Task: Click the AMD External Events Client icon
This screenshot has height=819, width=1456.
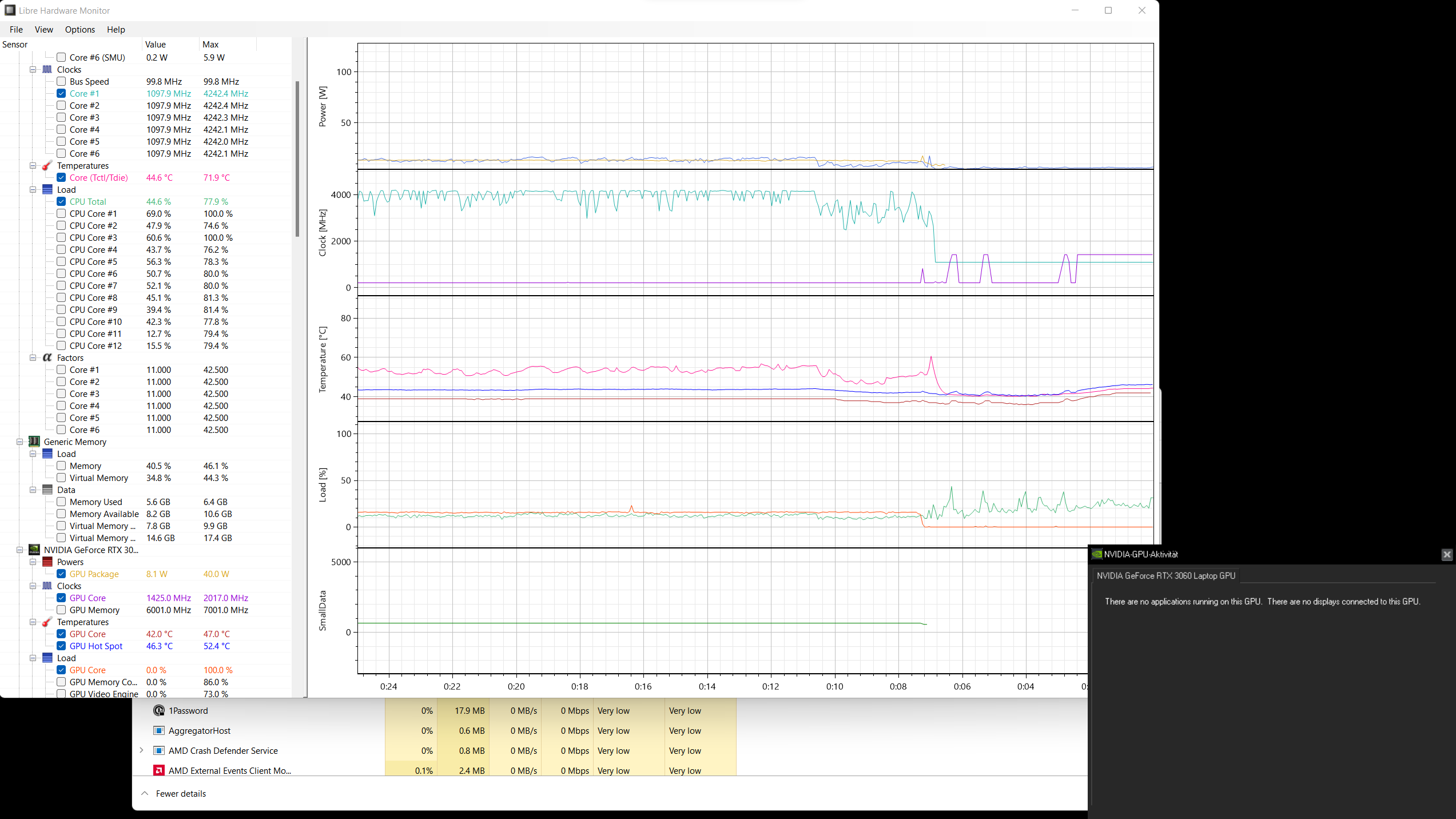Action: click(159, 770)
